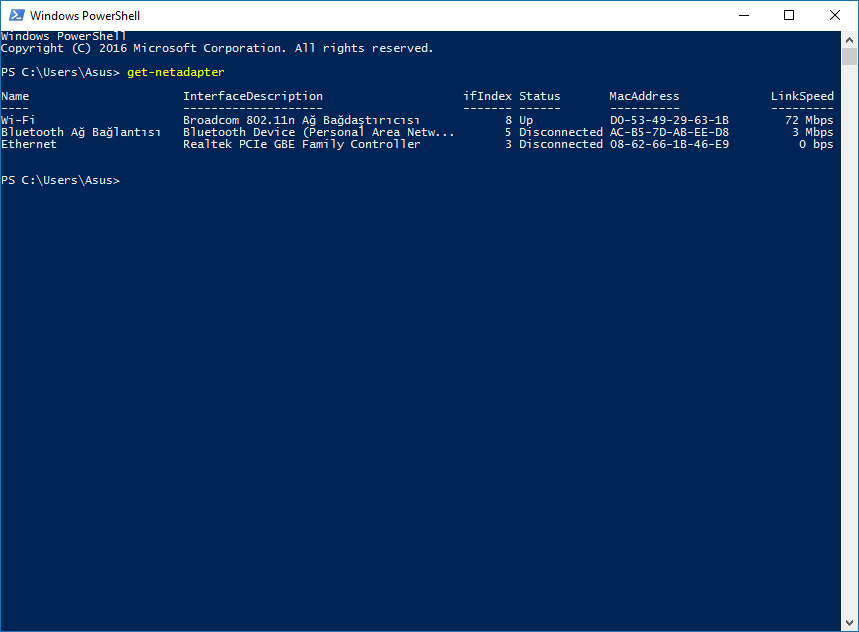This screenshot has width=859, height=632.
Task: Maximize the Windows PowerShell window
Action: point(789,15)
